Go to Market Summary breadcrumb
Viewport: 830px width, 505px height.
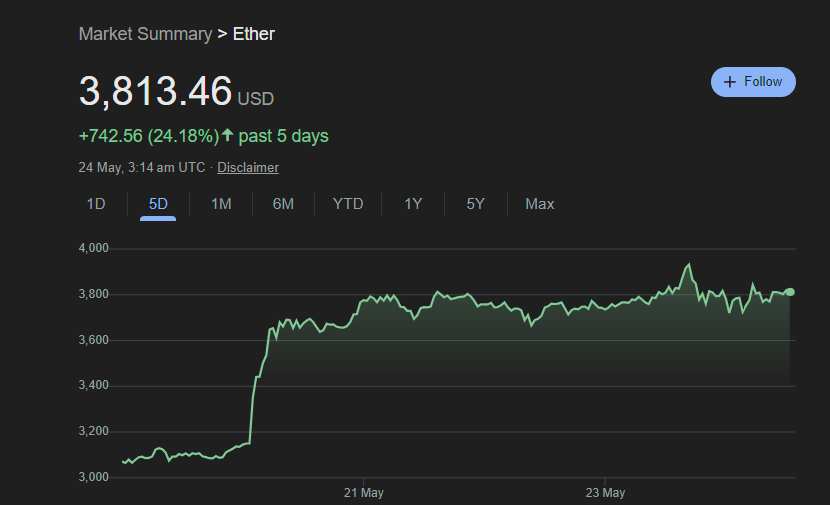[145, 34]
